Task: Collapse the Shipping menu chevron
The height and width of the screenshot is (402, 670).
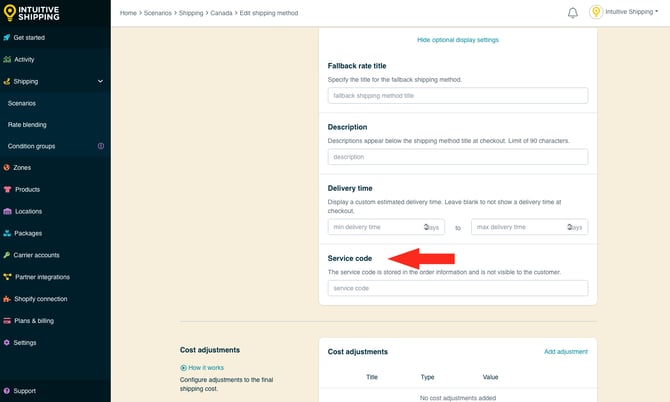Action: click(x=100, y=81)
